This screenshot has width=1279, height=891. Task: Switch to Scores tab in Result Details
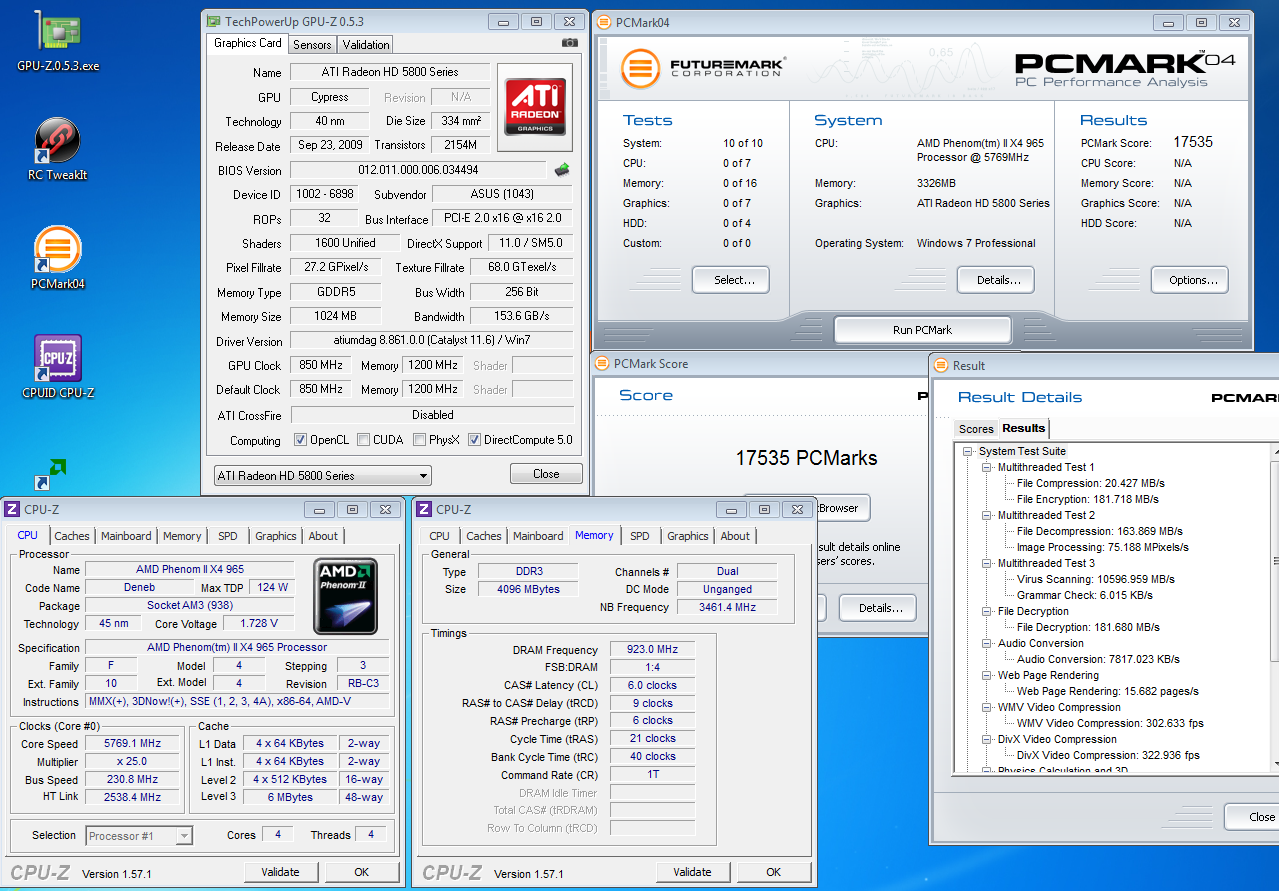point(976,429)
